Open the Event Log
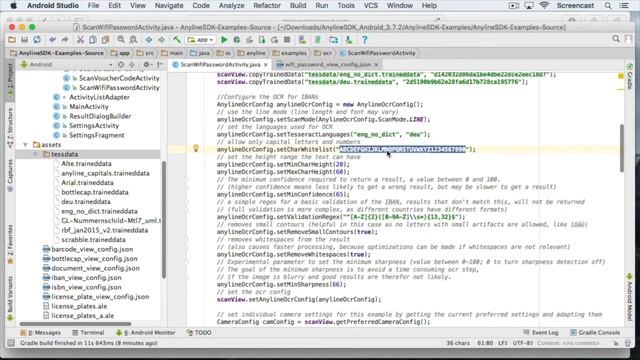The width and height of the screenshot is (640, 360). point(540,333)
